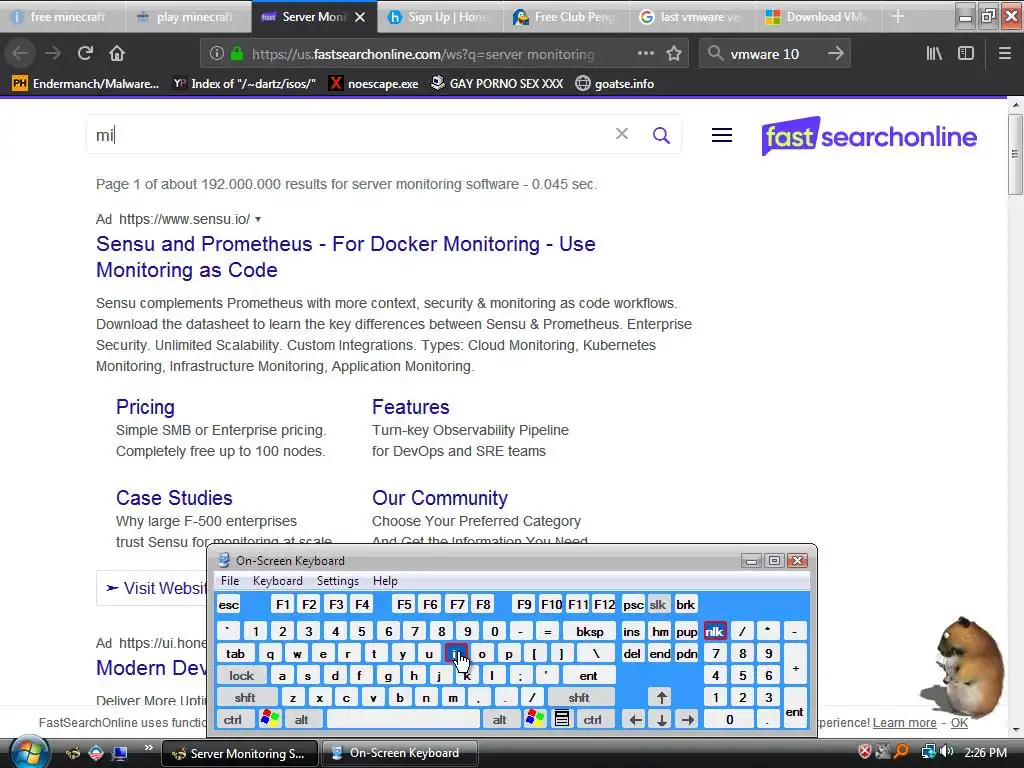Viewport: 1024px width, 768px height.
Task: Open Settings menu in On-Screen Keyboard
Action: (x=338, y=581)
